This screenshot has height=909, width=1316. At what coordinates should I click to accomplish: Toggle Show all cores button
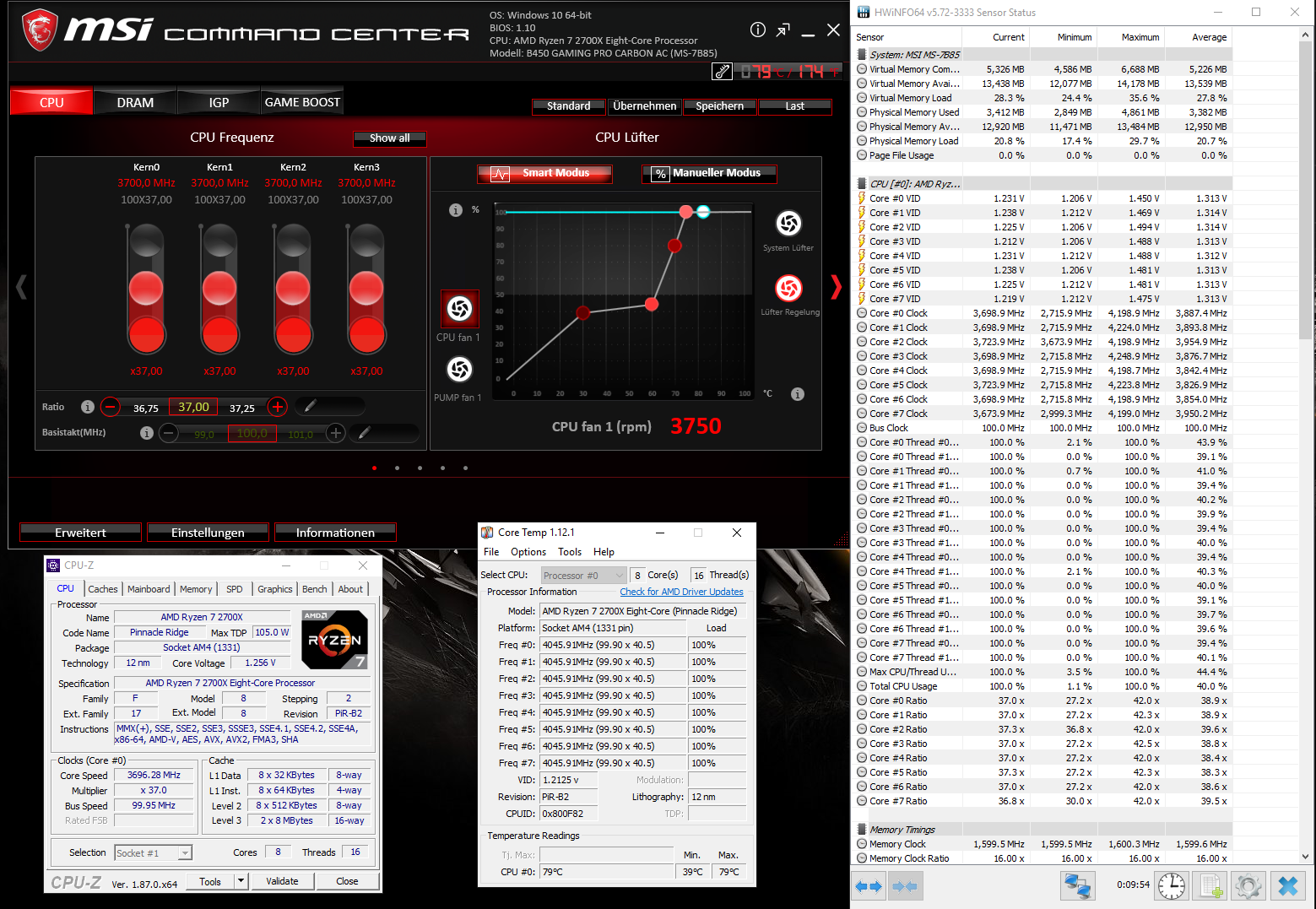point(389,138)
